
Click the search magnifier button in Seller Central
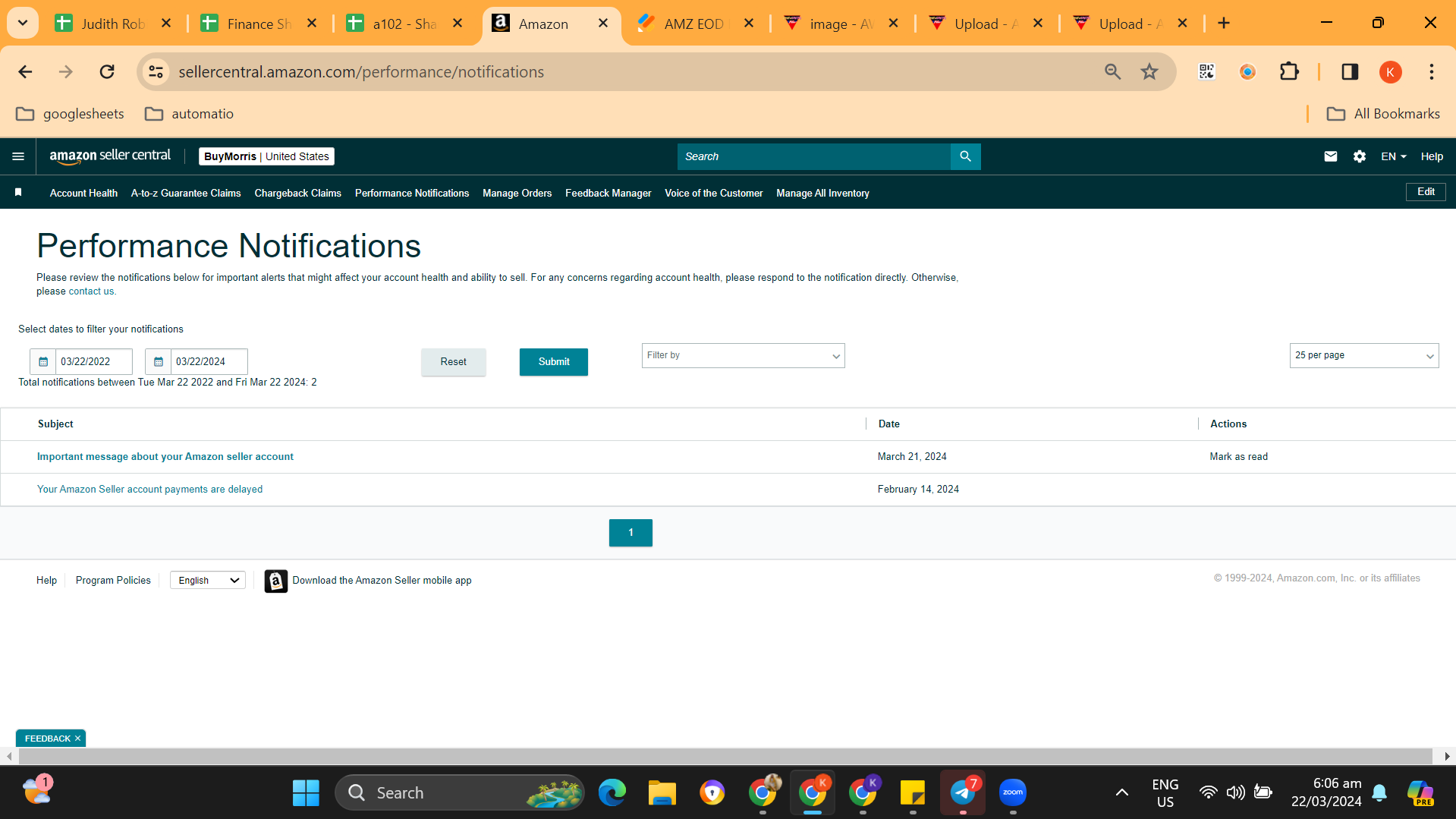coord(965,156)
